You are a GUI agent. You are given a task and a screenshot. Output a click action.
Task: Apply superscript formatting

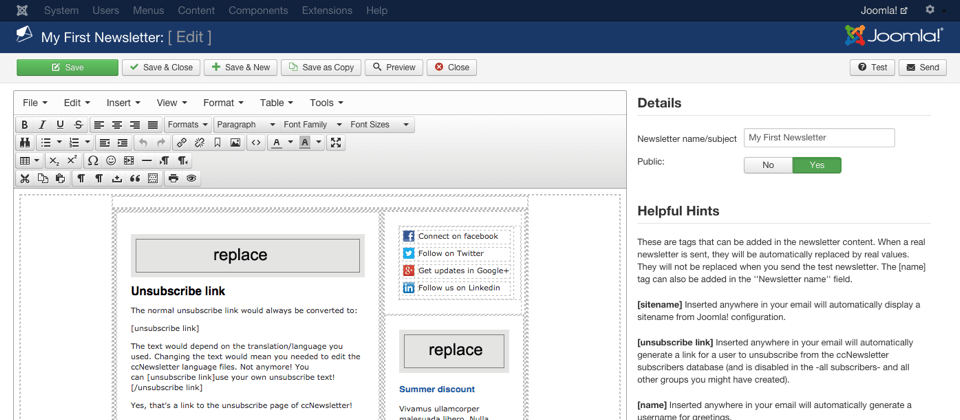click(72, 160)
